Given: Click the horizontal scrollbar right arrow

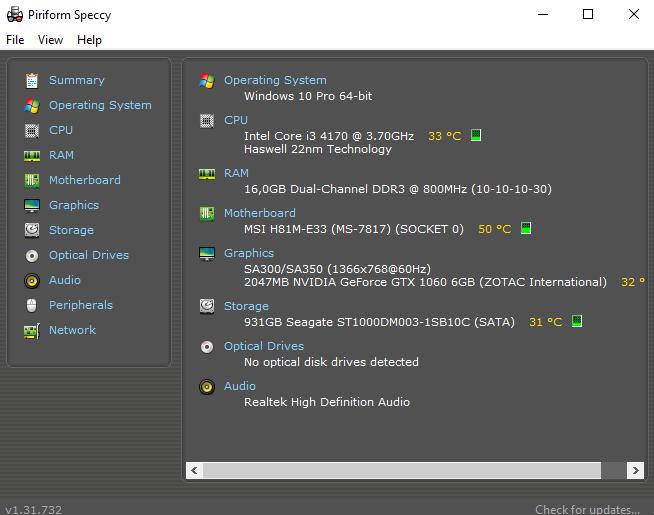Looking at the screenshot, I should 636,470.
